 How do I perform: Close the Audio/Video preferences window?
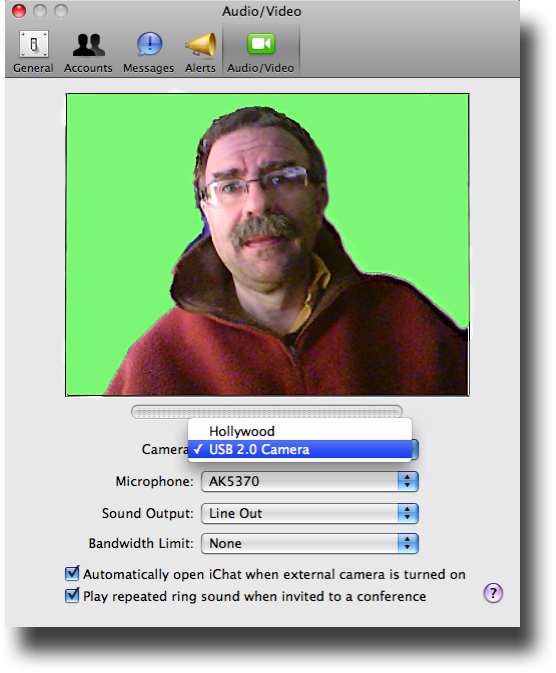point(19,11)
